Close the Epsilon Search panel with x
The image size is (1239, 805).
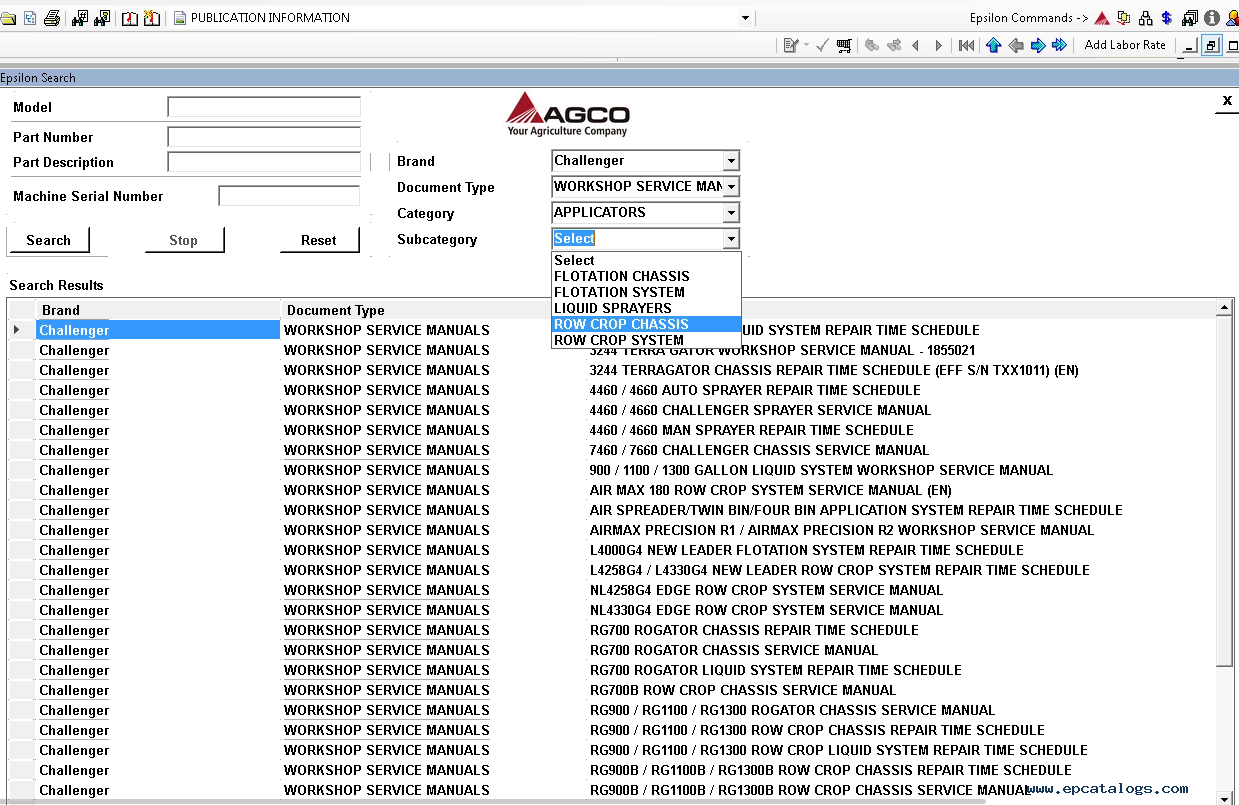(x=1227, y=100)
